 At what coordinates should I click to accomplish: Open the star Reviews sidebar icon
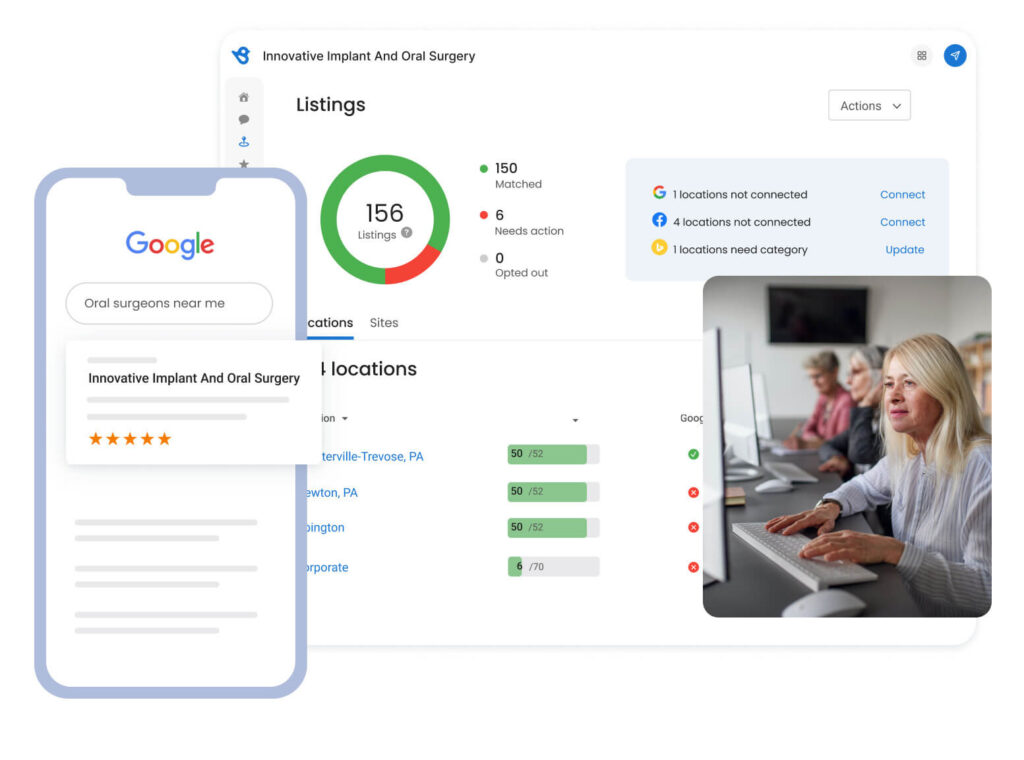coord(244,164)
